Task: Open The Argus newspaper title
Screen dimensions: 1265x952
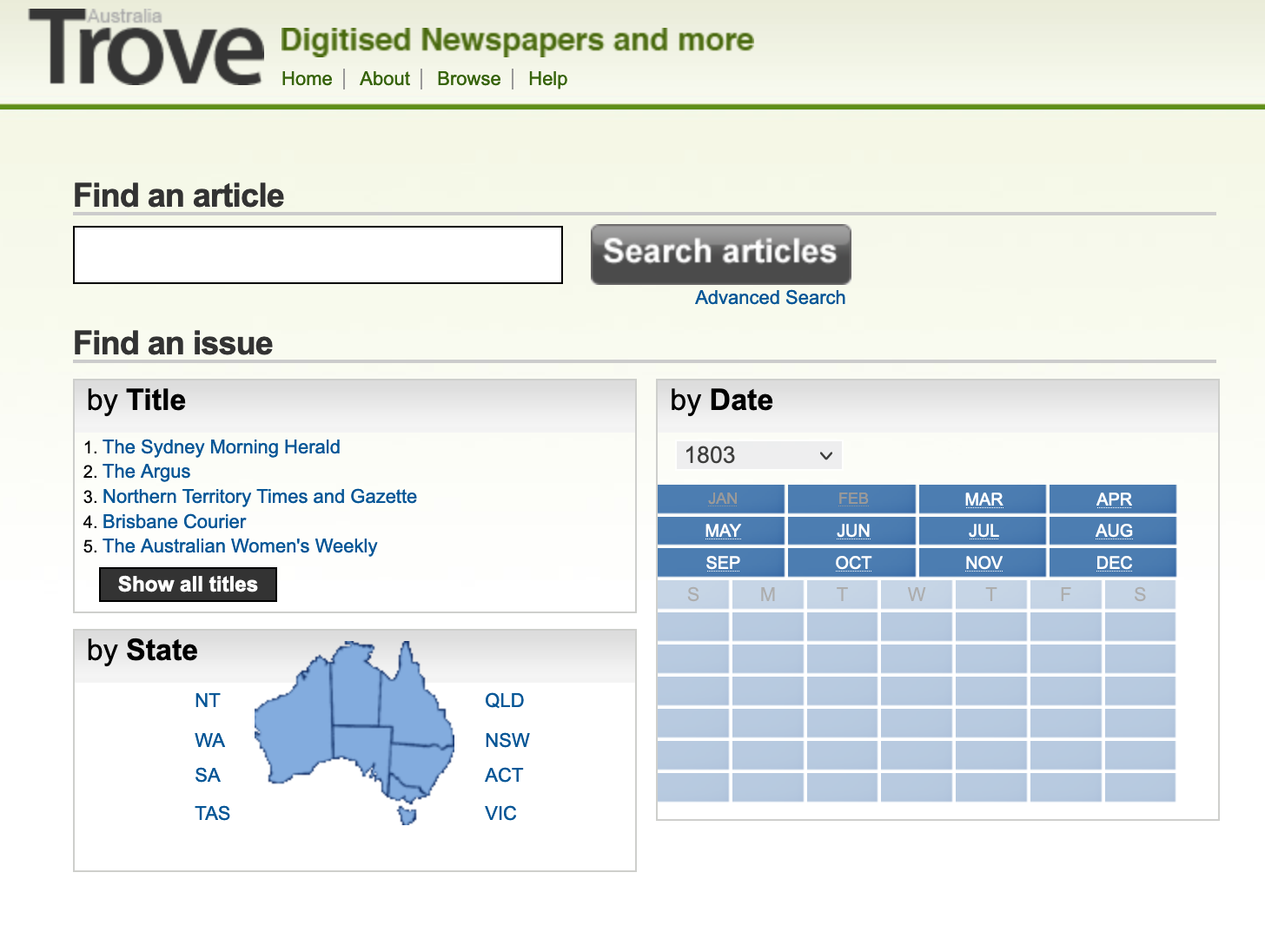Action: click(x=146, y=472)
